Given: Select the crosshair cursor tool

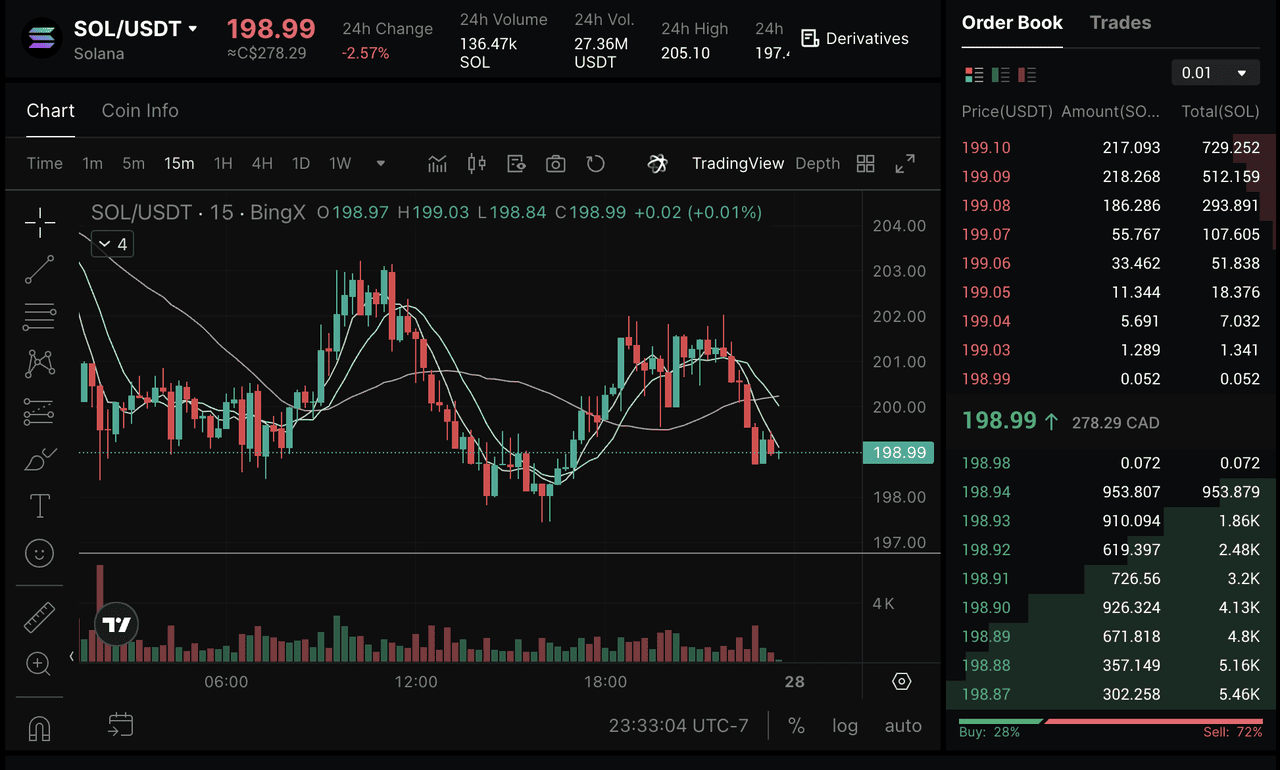Looking at the screenshot, I should click(x=40, y=223).
